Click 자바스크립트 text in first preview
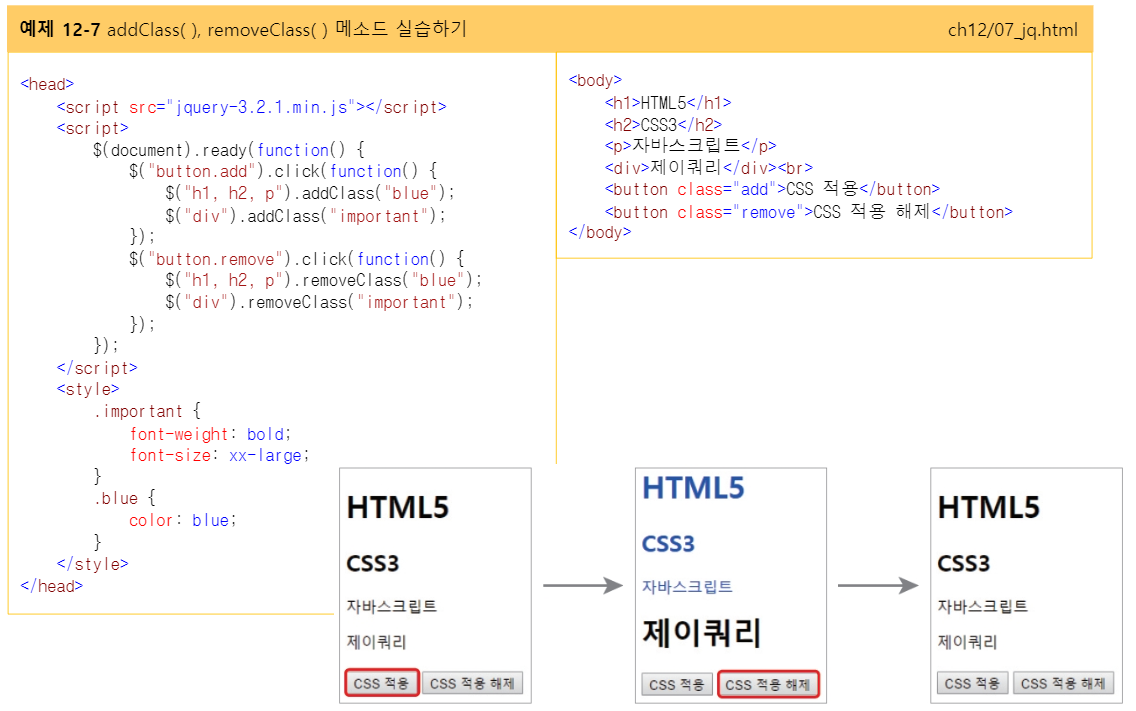Image resolution: width=1136 pixels, height=711 pixels. coord(391,607)
